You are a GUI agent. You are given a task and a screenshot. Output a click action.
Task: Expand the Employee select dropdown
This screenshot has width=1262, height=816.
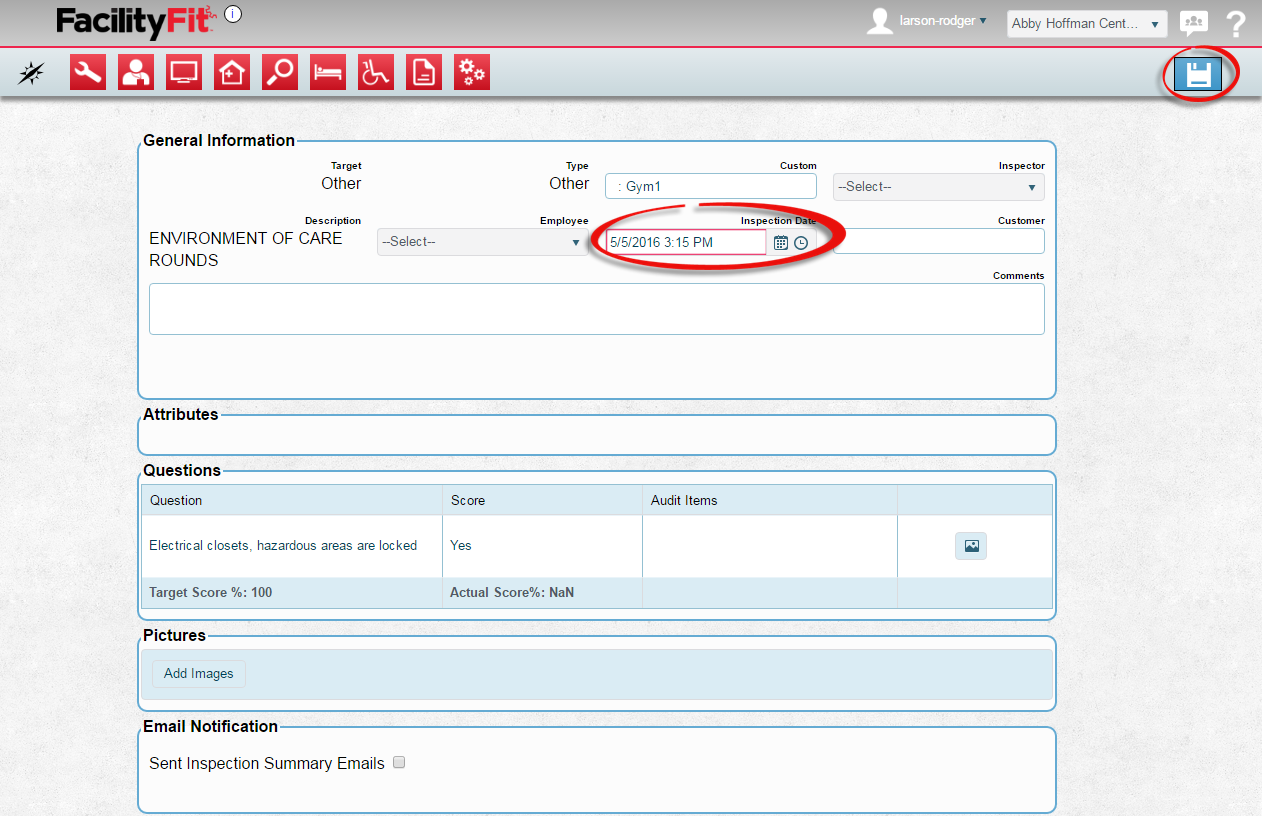482,242
